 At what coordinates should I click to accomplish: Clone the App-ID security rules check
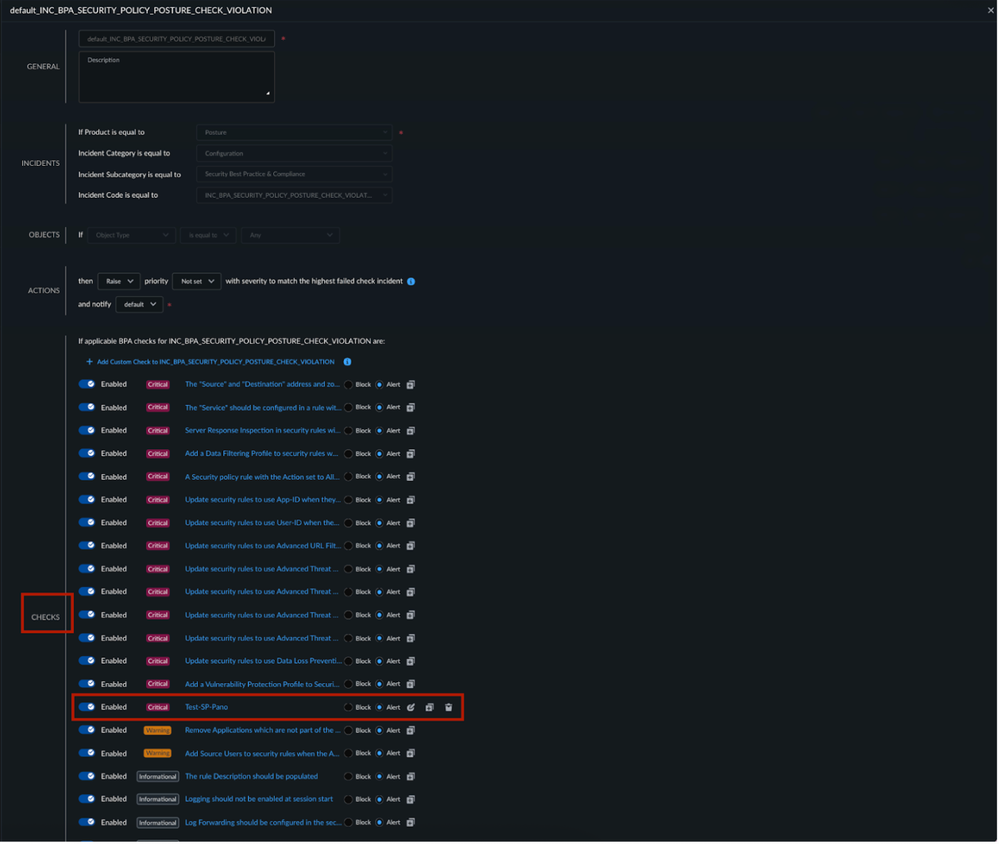point(411,500)
